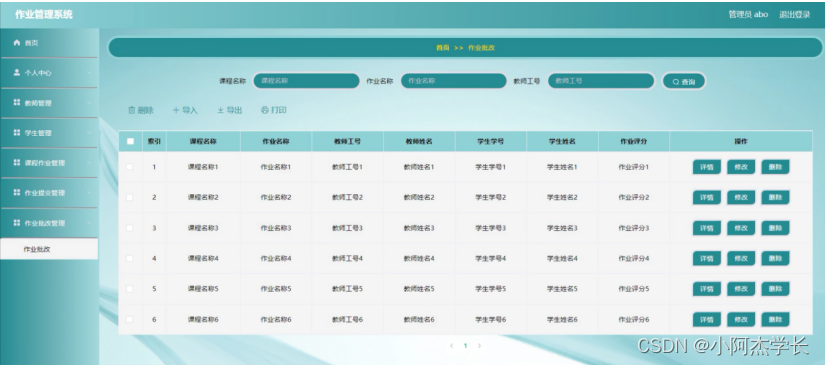825x365 pixels.
Task: Click 详情 button for row 6
Action: (x=707, y=320)
